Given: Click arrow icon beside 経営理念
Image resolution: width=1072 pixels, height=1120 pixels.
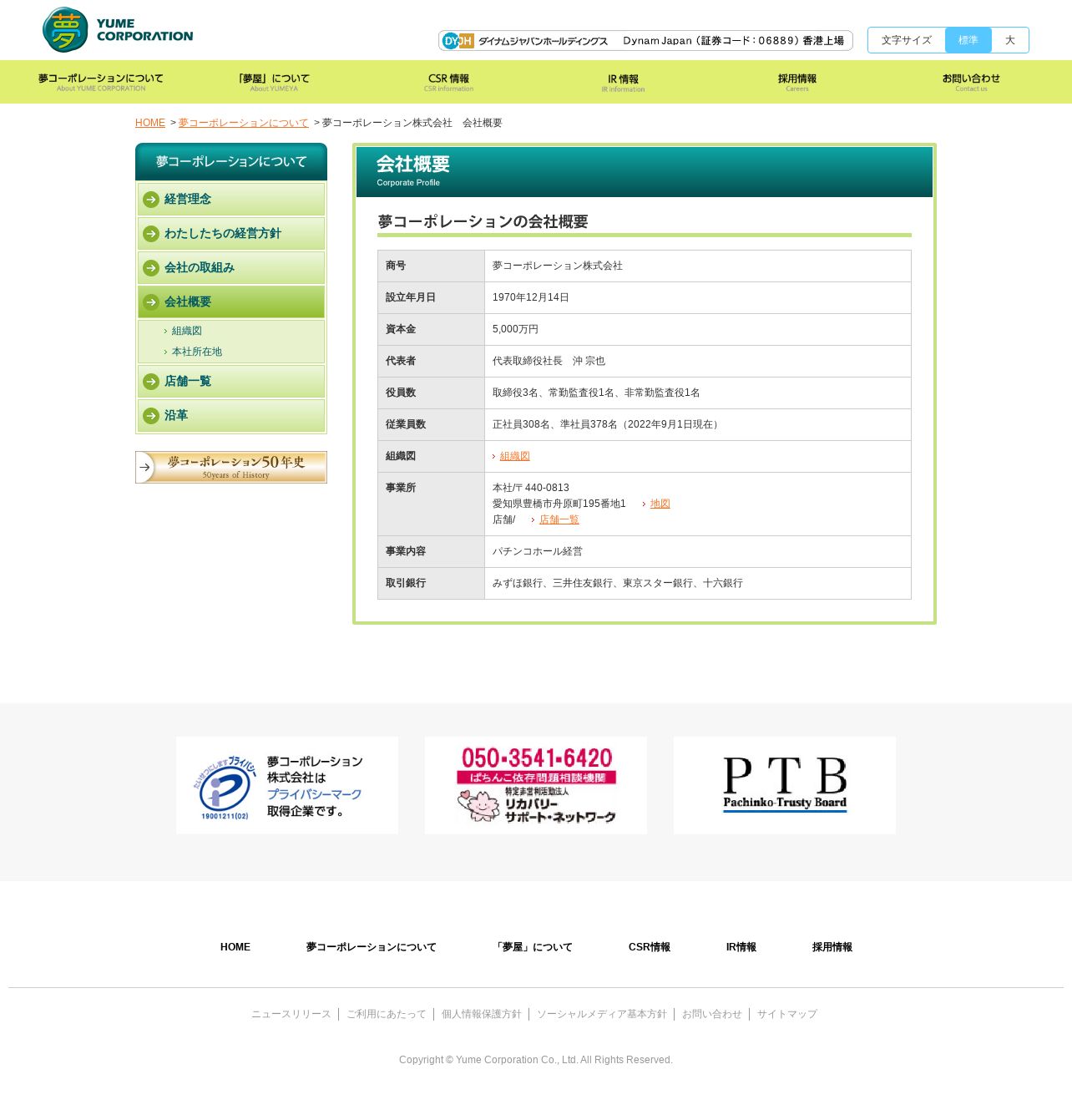Looking at the screenshot, I should coord(151,200).
